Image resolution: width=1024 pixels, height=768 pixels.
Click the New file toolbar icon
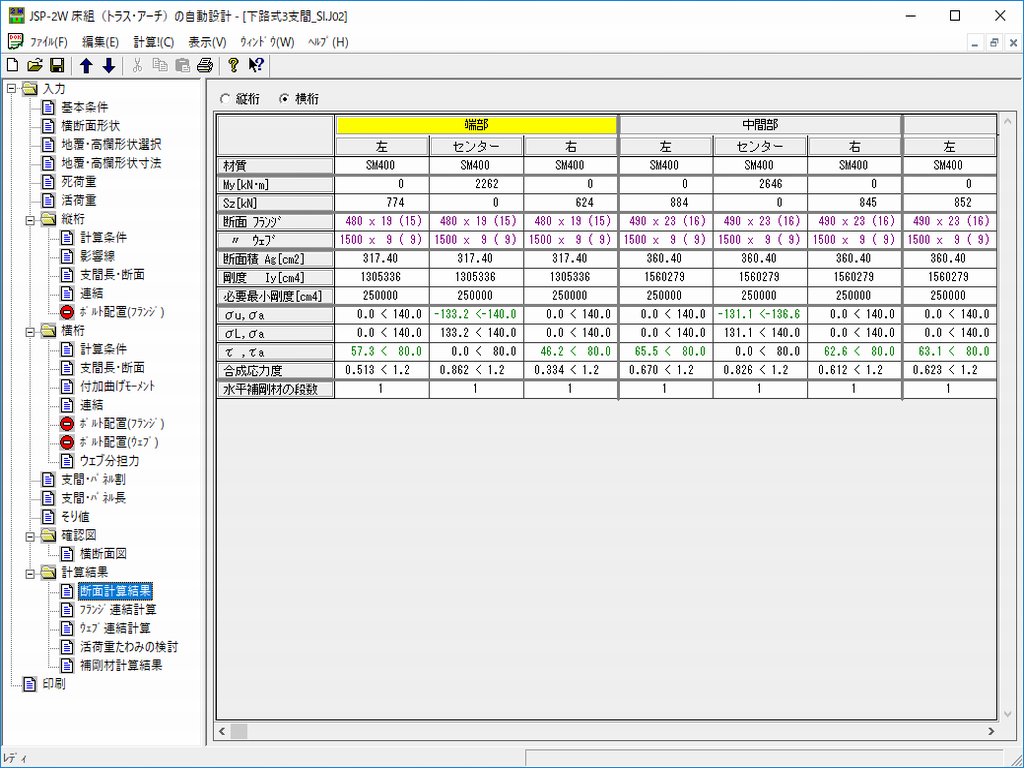(13, 66)
